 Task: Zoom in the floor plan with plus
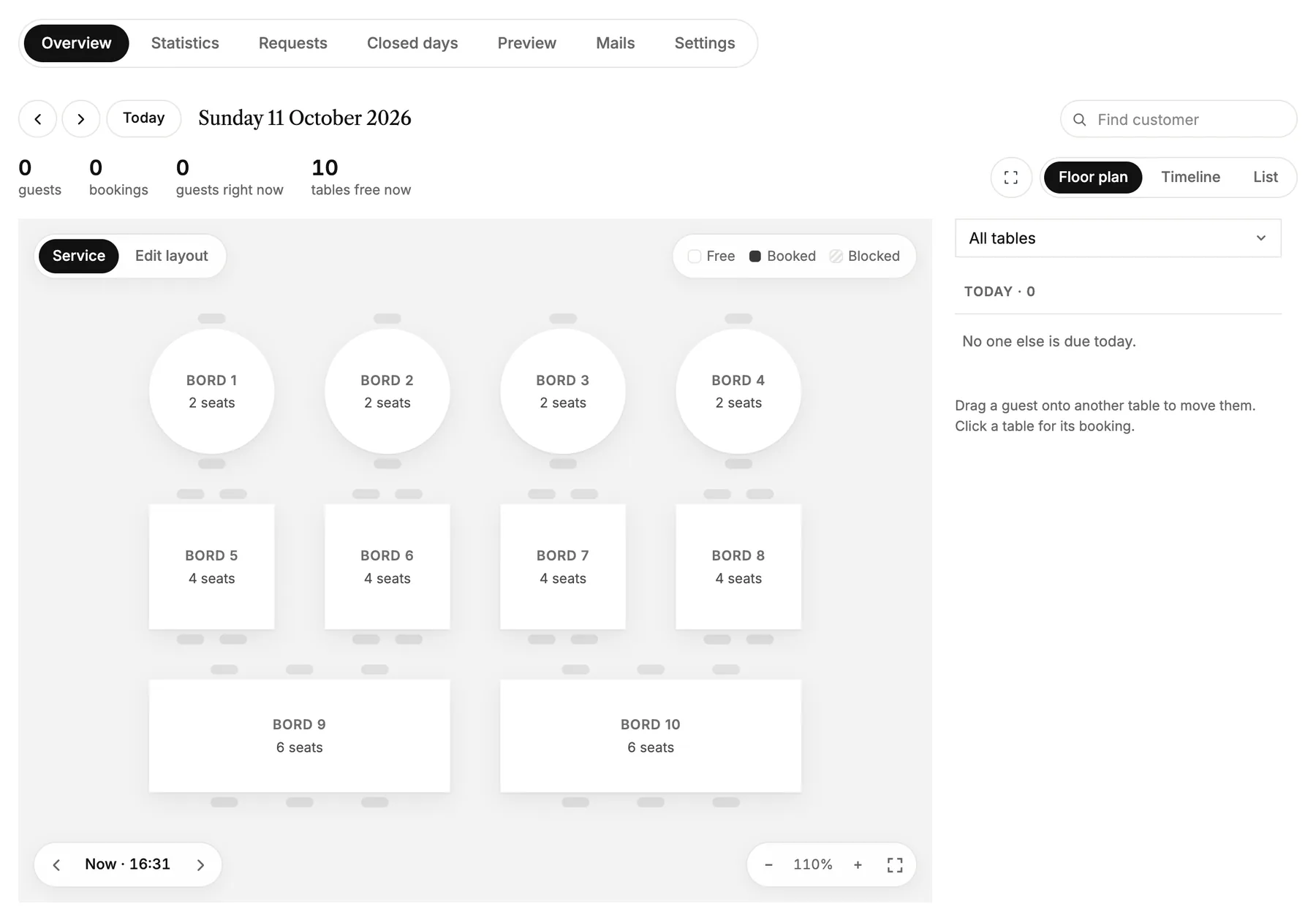(x=858, y=864)
